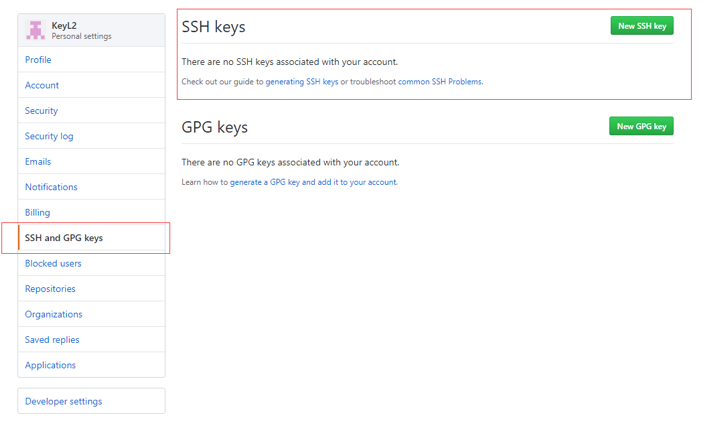The height and width of the screenshot is (432, 708).
Task: View Saved replies settings
Action: (x=52, y=340)
